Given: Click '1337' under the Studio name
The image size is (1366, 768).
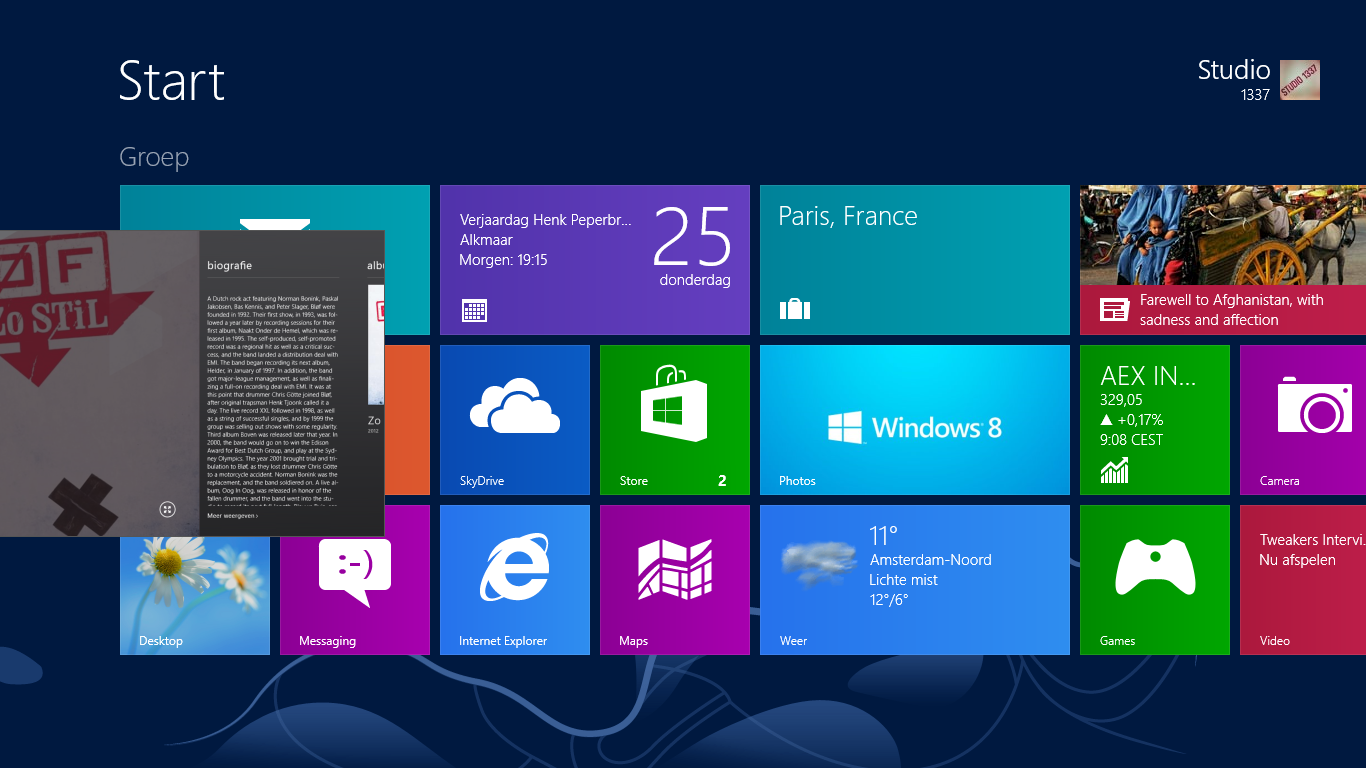Looking at the screenshot, I should [x=1255, y=95].
